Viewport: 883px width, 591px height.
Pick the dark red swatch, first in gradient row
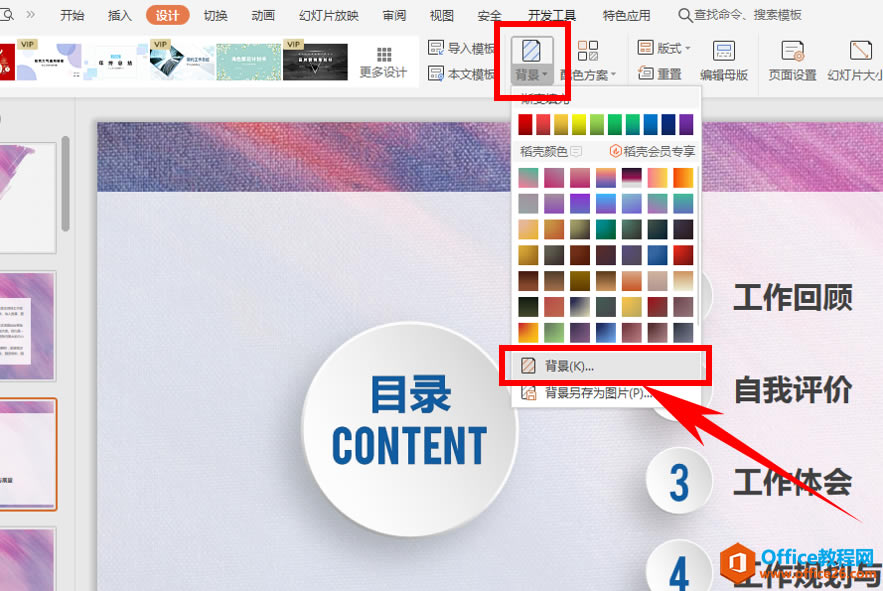coord(525,125)
